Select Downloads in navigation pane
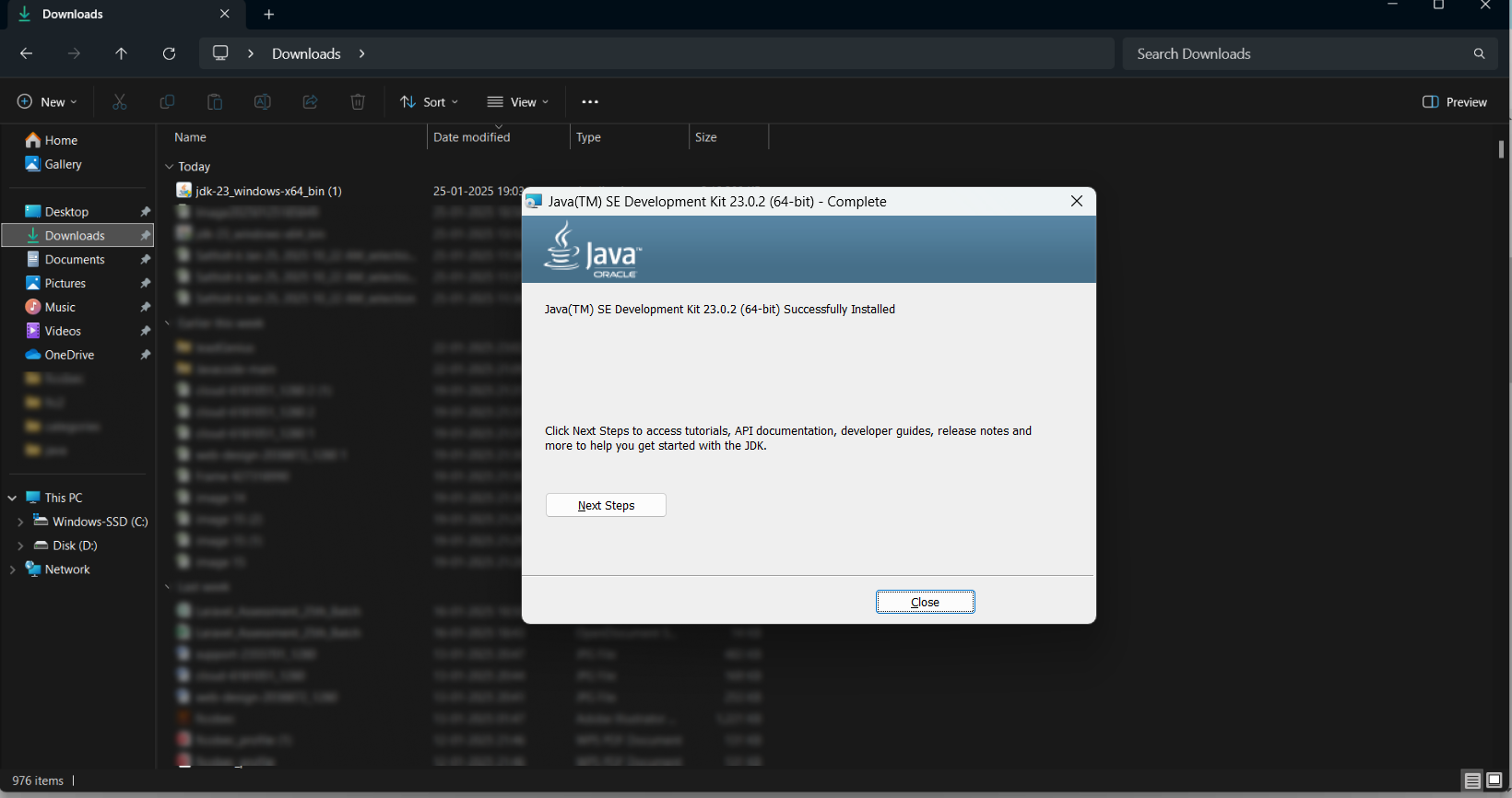Screen dimensions: 1512x798 pyautogui.click(x=77, y=236)
